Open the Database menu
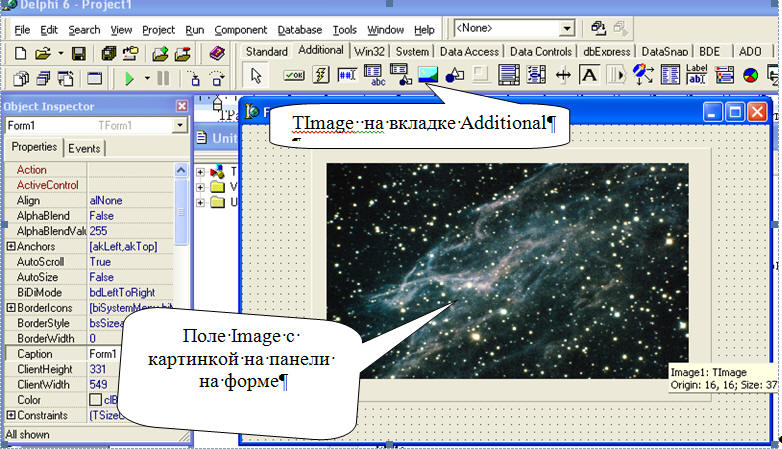Image resolution: width=782 pixels, height=449 pixels. pyautogui.click(x=300, y=30)
